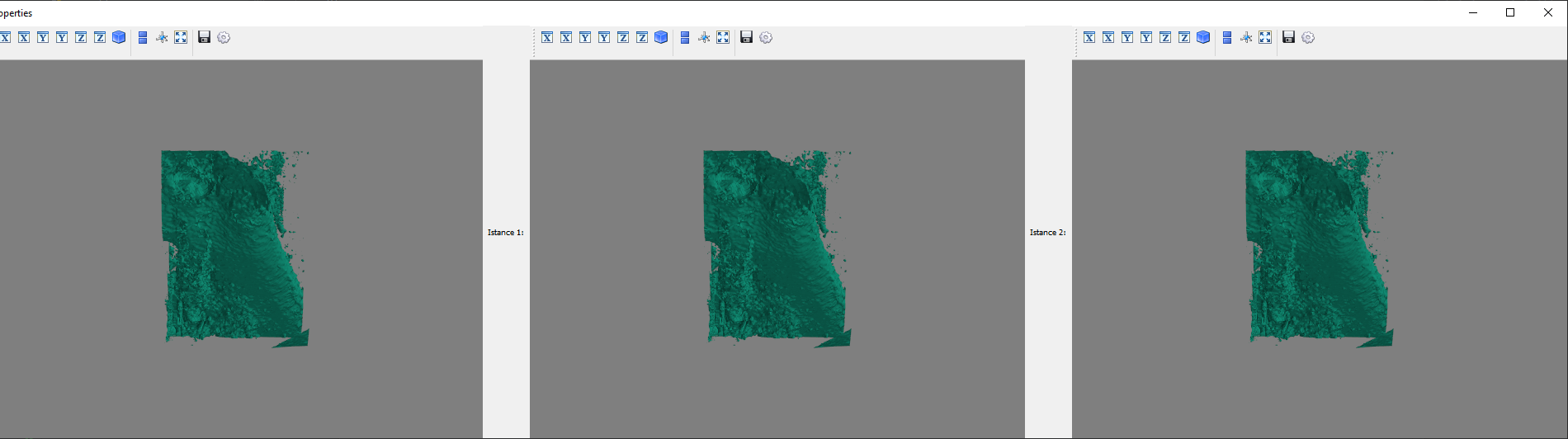Toggle the axes icon in the left viewer toolbar
Screen dimensions: 1568x439
point(162,37)
